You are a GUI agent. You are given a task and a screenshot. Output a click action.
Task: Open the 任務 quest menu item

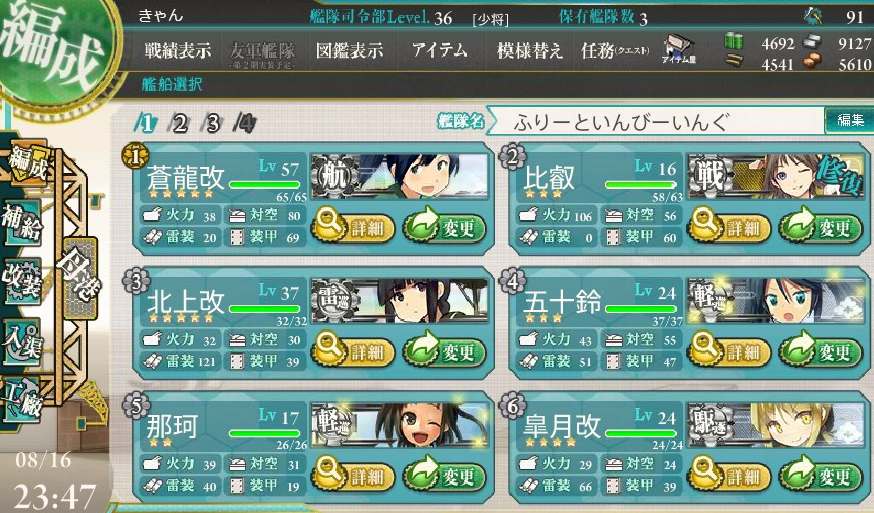(615, 51)
